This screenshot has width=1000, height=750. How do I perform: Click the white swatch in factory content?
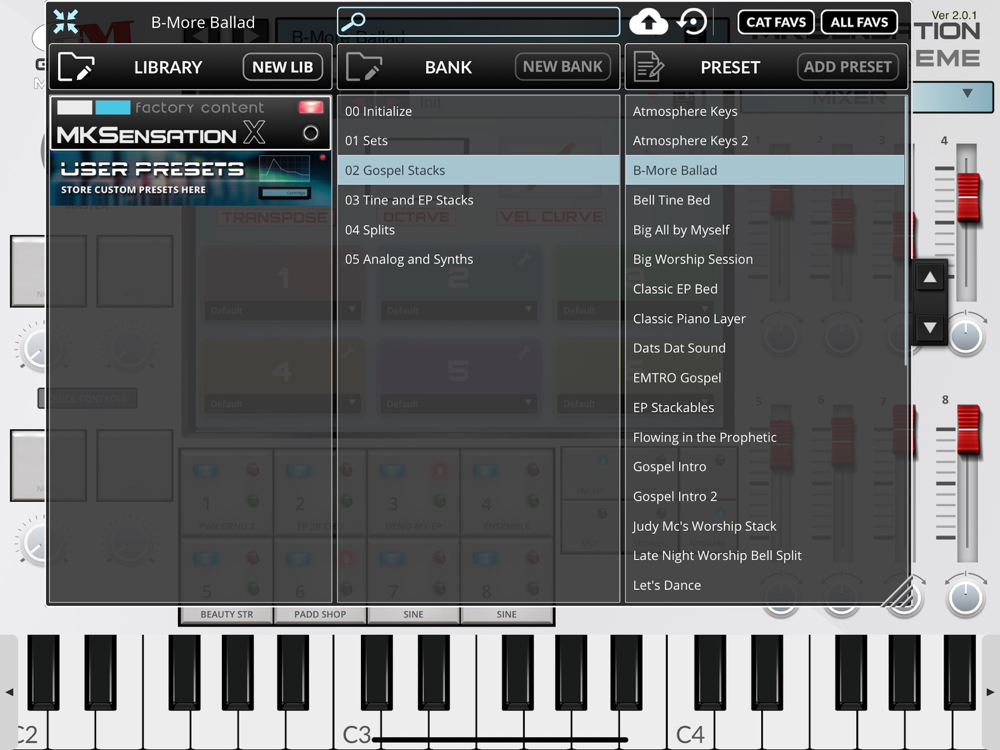(x=75, y=107)
